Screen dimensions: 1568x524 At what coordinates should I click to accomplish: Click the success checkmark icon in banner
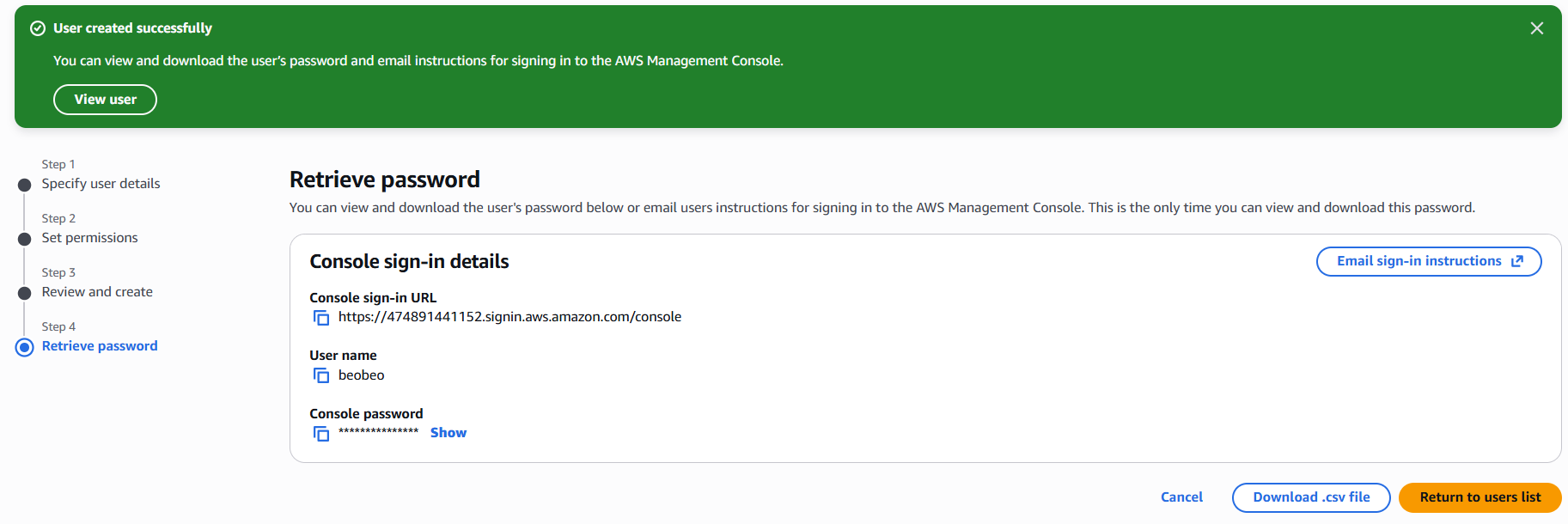tap(38, 28)
